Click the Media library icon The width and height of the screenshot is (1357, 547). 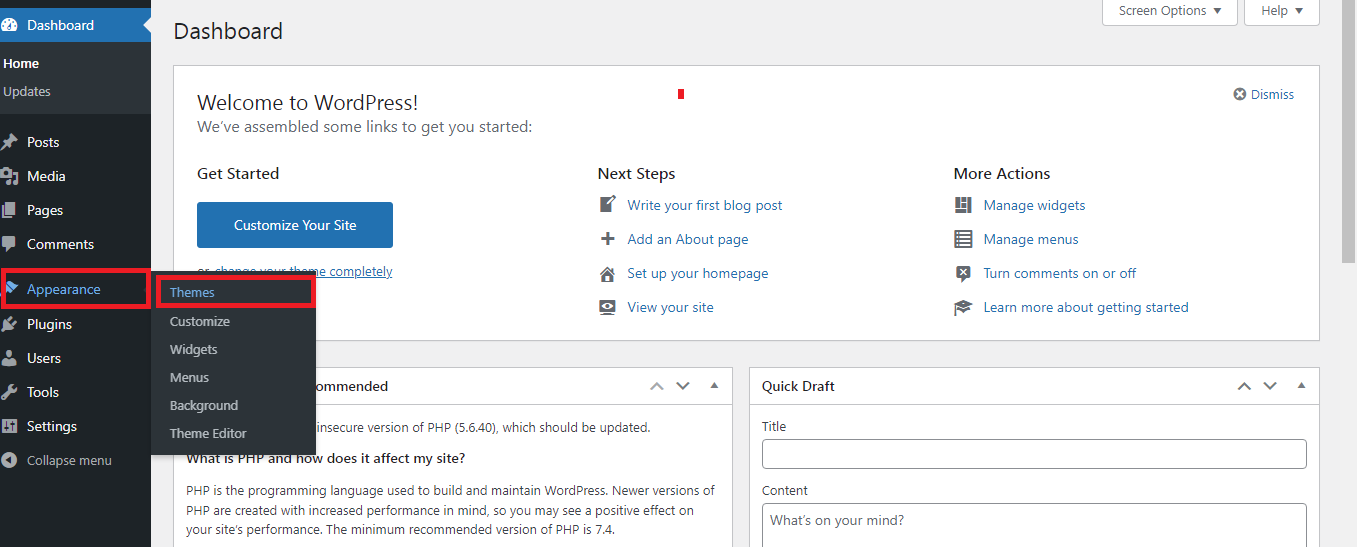9,176
